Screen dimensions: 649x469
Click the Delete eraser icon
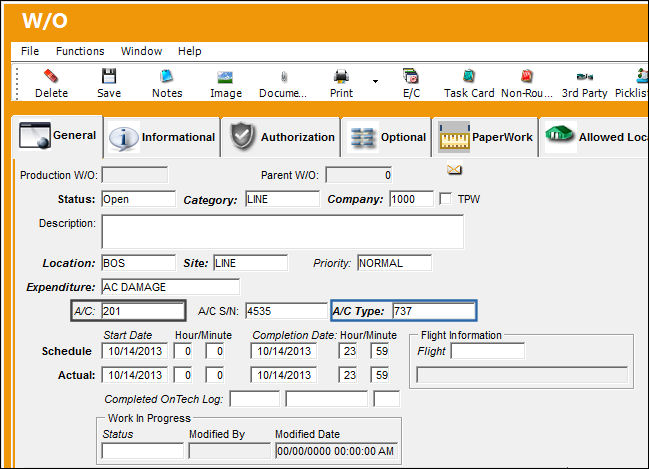pos(51,76)
